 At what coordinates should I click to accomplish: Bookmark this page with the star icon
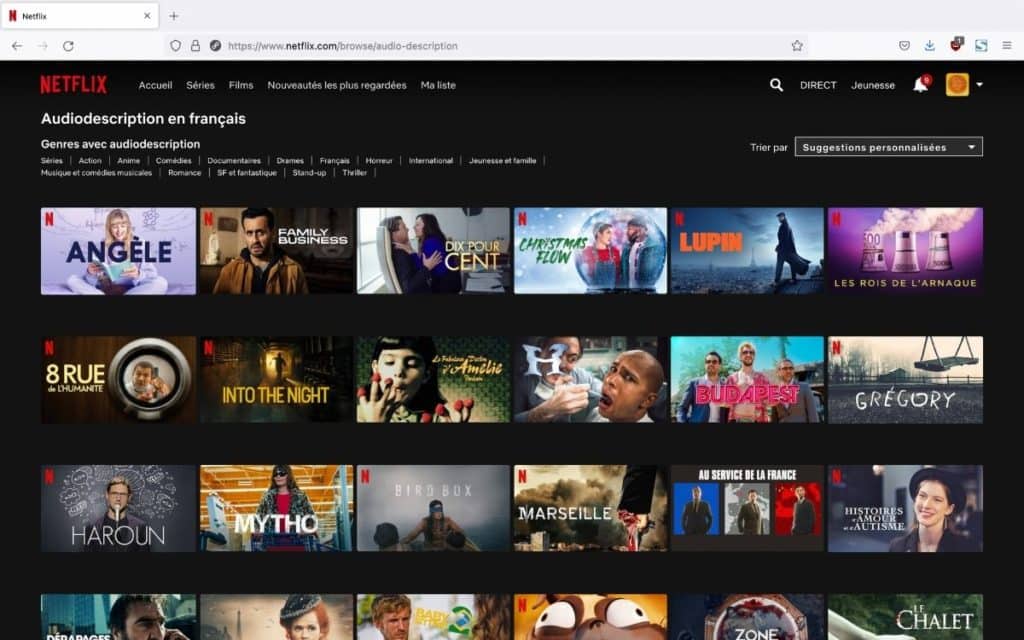(x=797, y=46)
